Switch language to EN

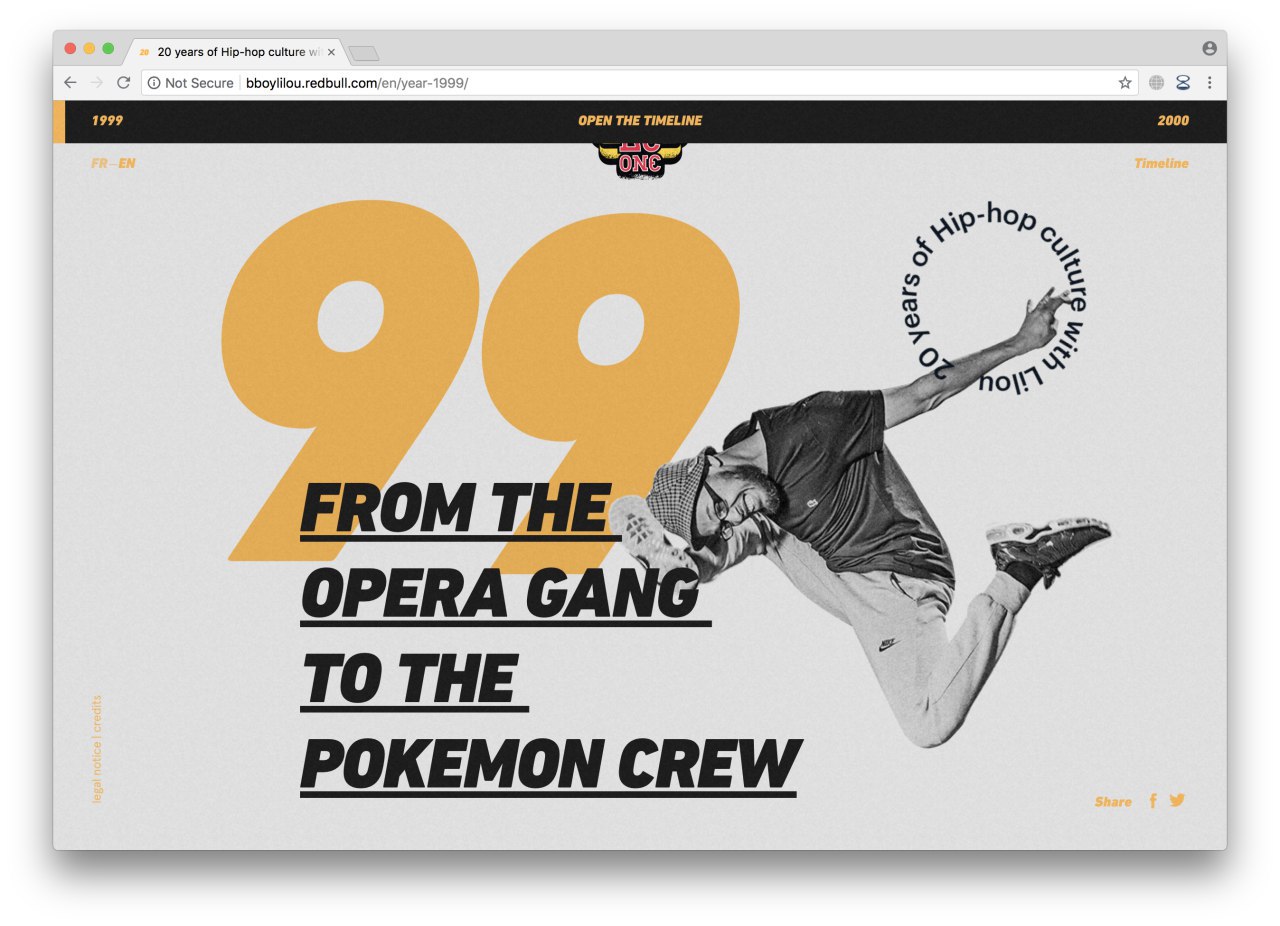(127, 164)
